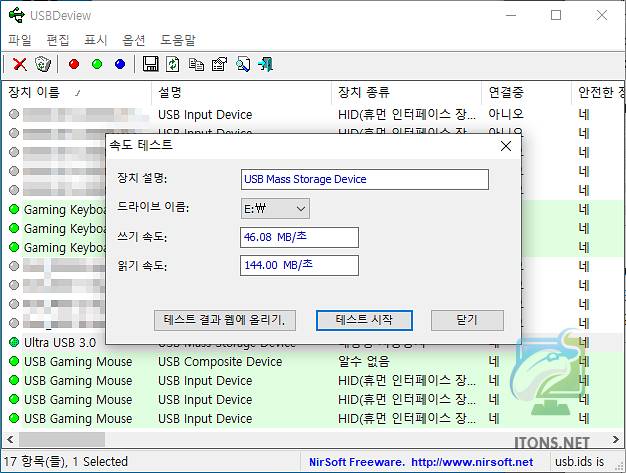Image resolution: width=626 pixels, height=473 pixels.
Task: Click the magnifier find icon
Action: (243, 64)
